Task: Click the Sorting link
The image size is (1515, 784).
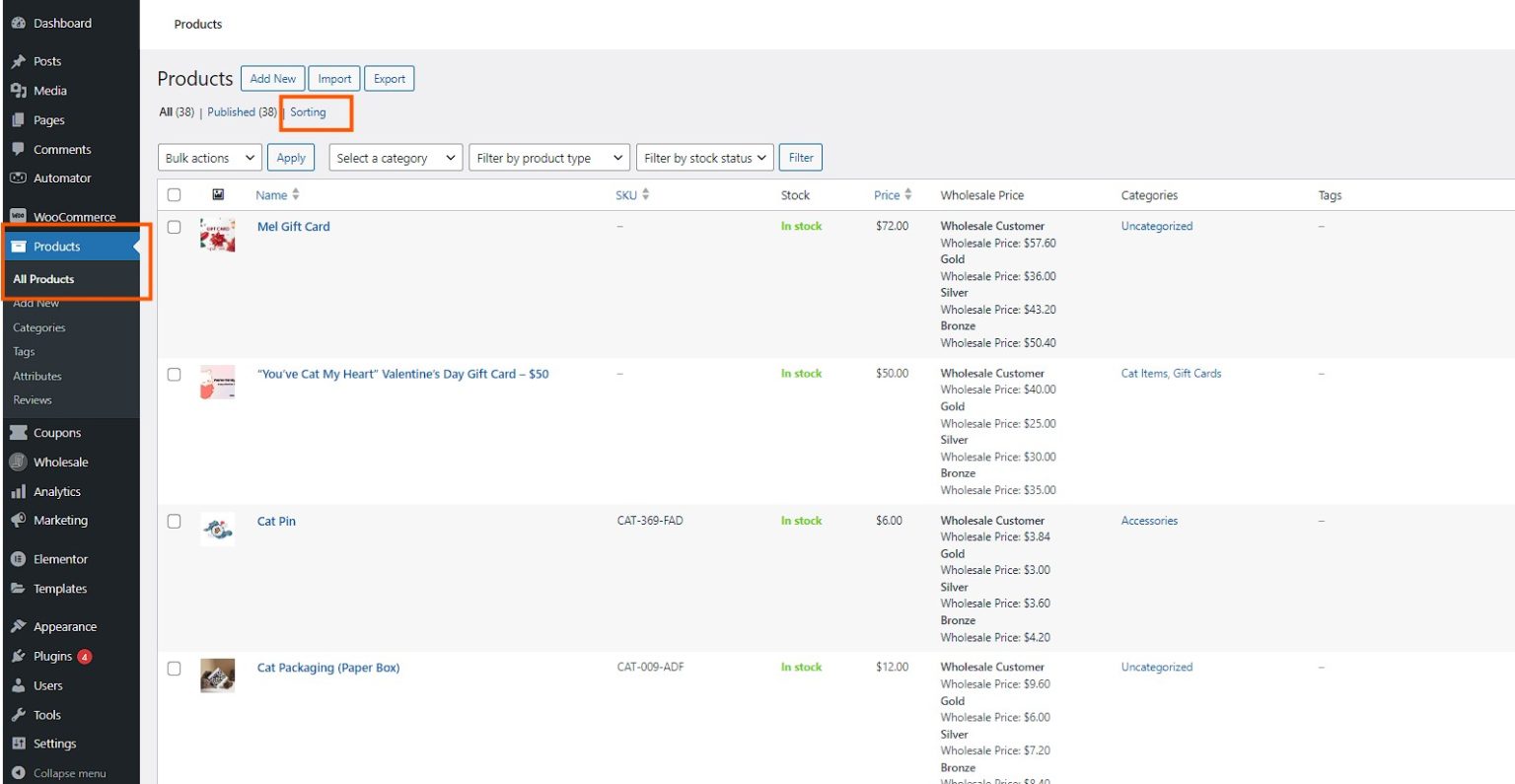Action: (x=307, y=111)
